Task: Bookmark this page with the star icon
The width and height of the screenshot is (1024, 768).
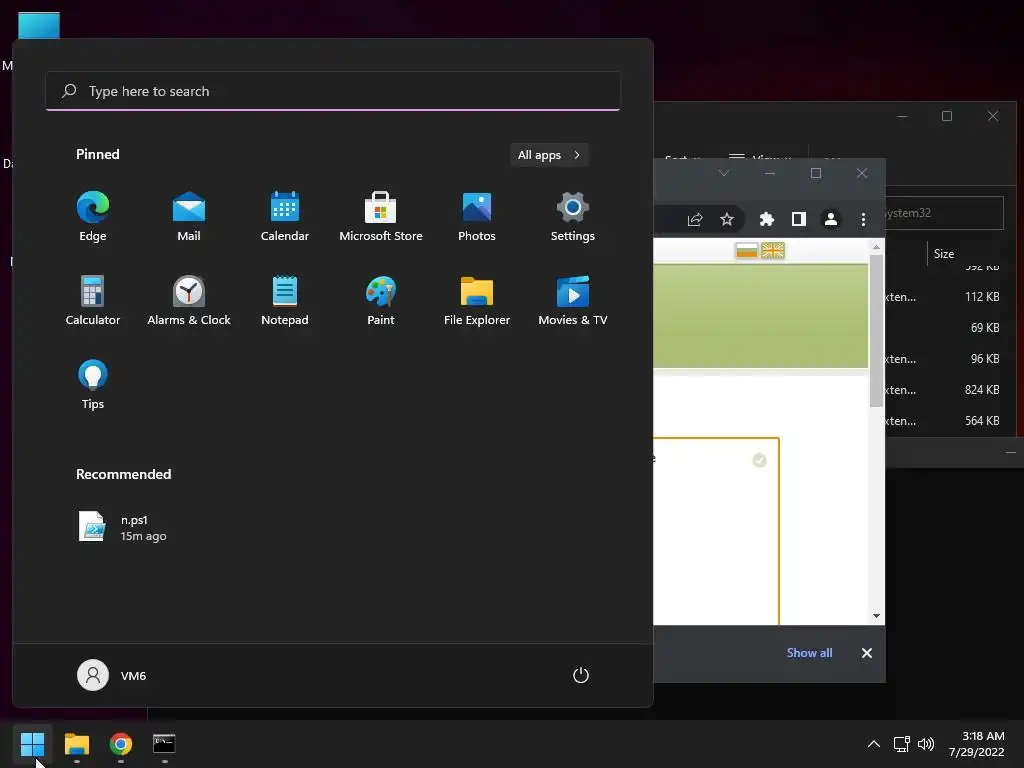Action: pyautogui.click(x=727, y=219)
